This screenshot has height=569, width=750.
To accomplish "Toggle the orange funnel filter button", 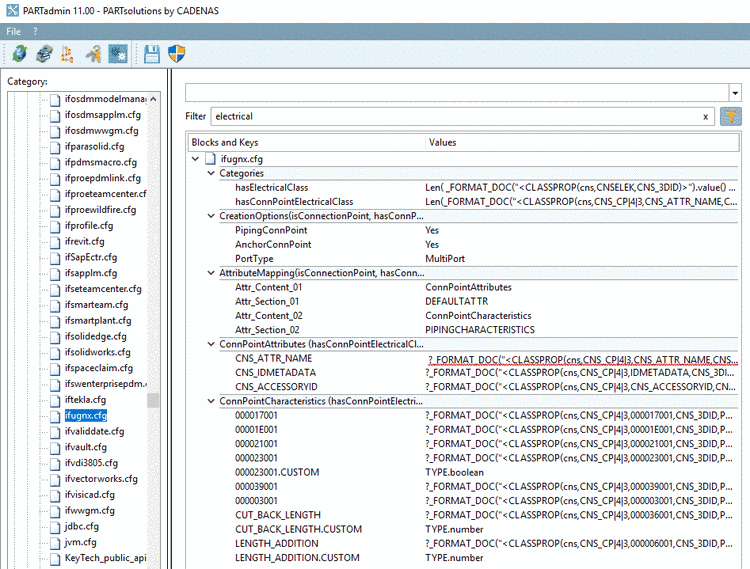I will (730, 117).
